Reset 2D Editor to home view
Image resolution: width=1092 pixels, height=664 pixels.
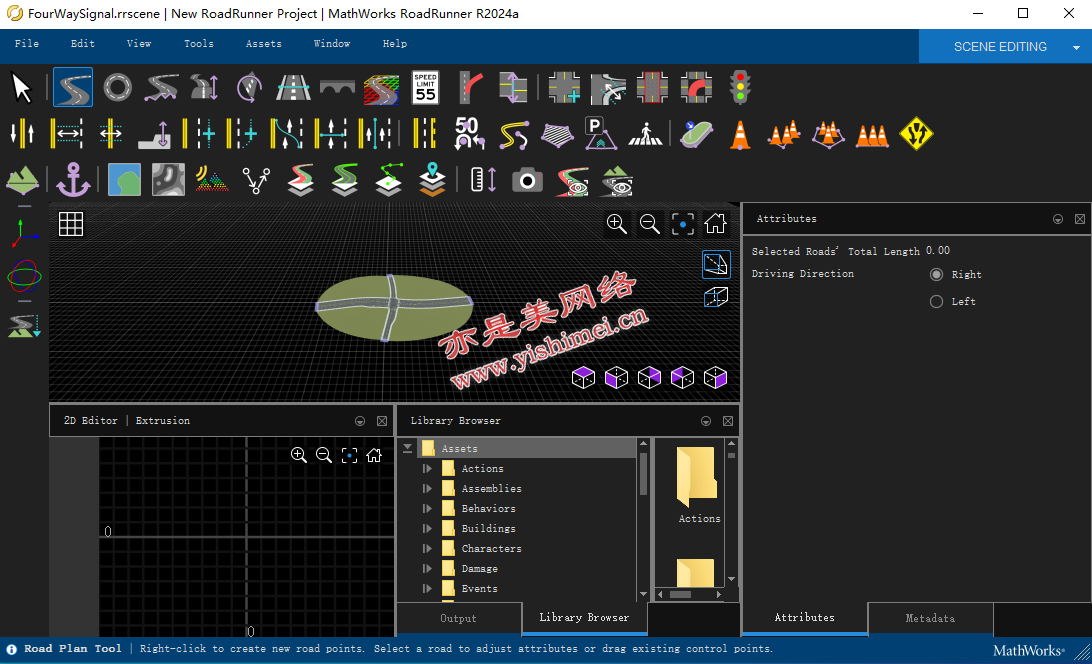[374, 455]
